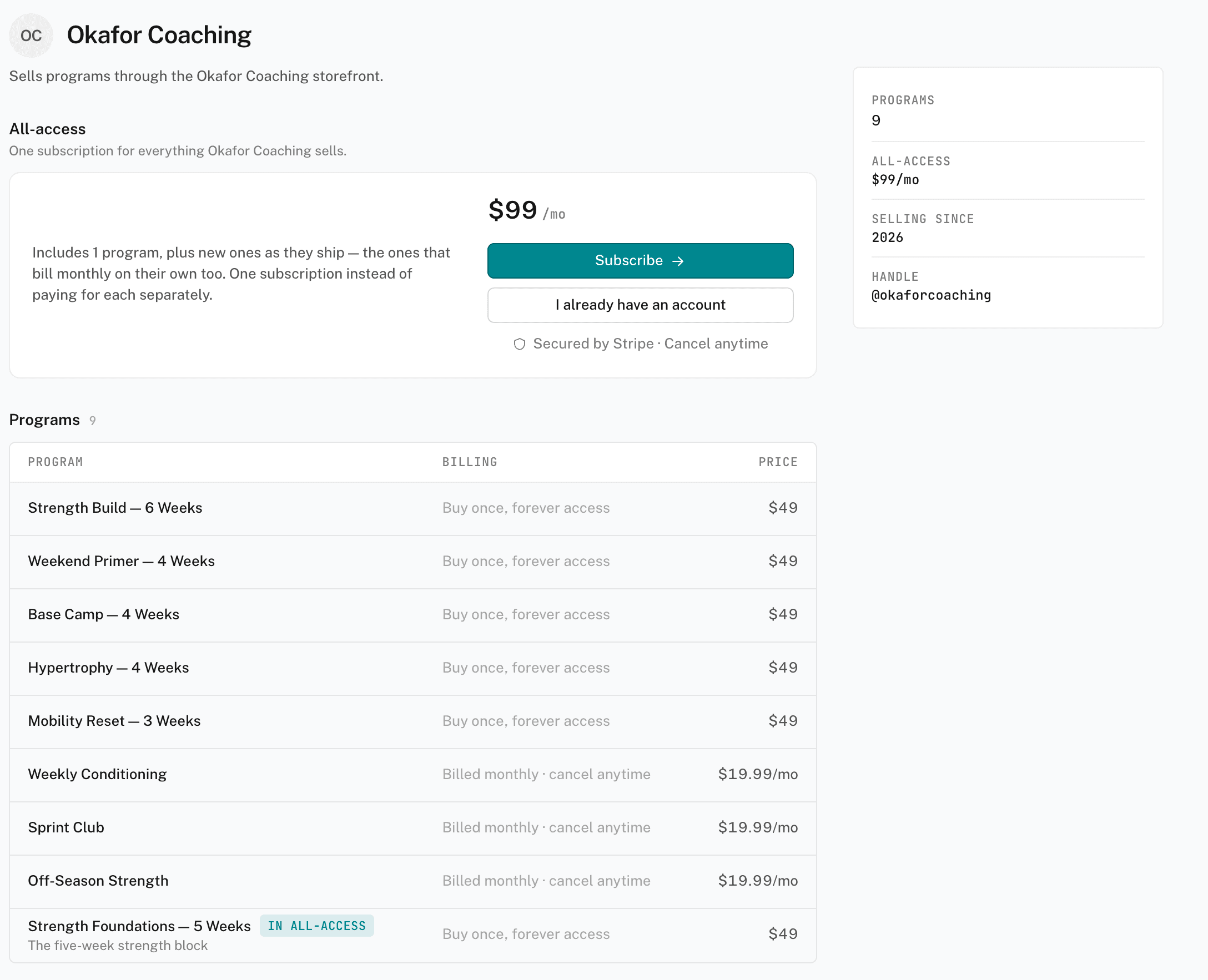Click the PRICE column header
Screen dimensions: 1208x980
click(x=778, y=462)
